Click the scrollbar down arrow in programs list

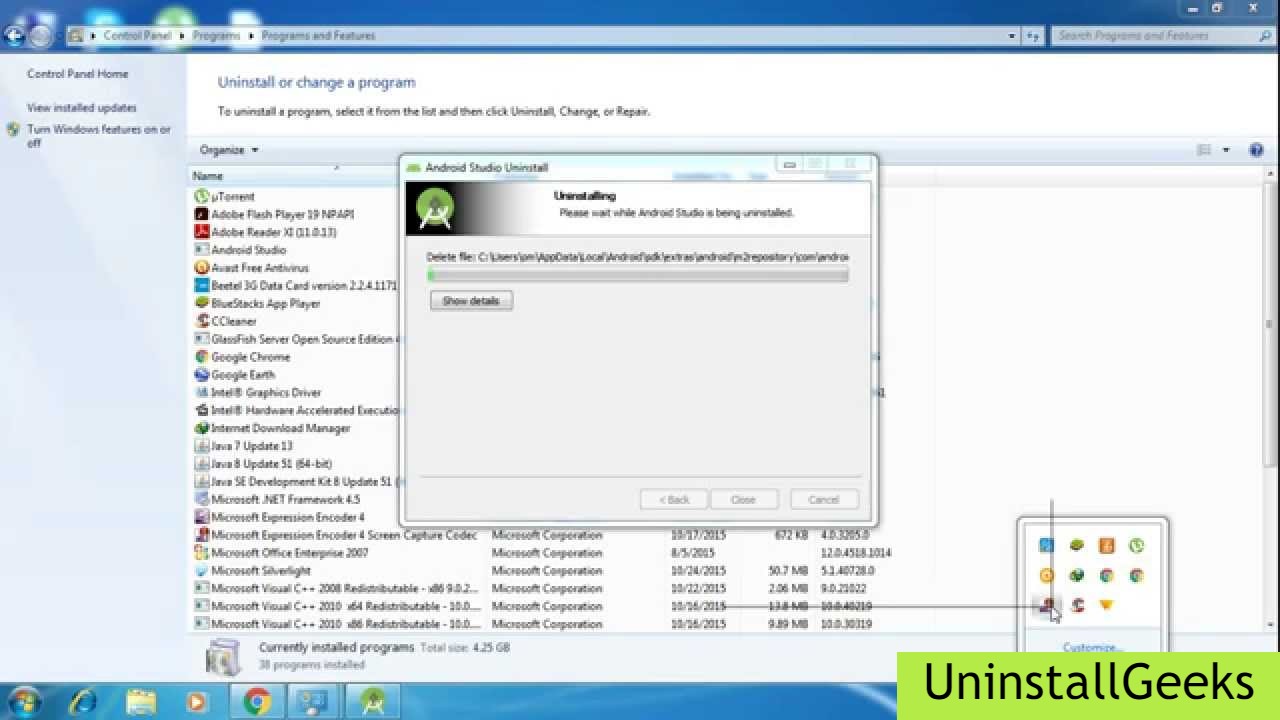click(x=1271, y=624)
